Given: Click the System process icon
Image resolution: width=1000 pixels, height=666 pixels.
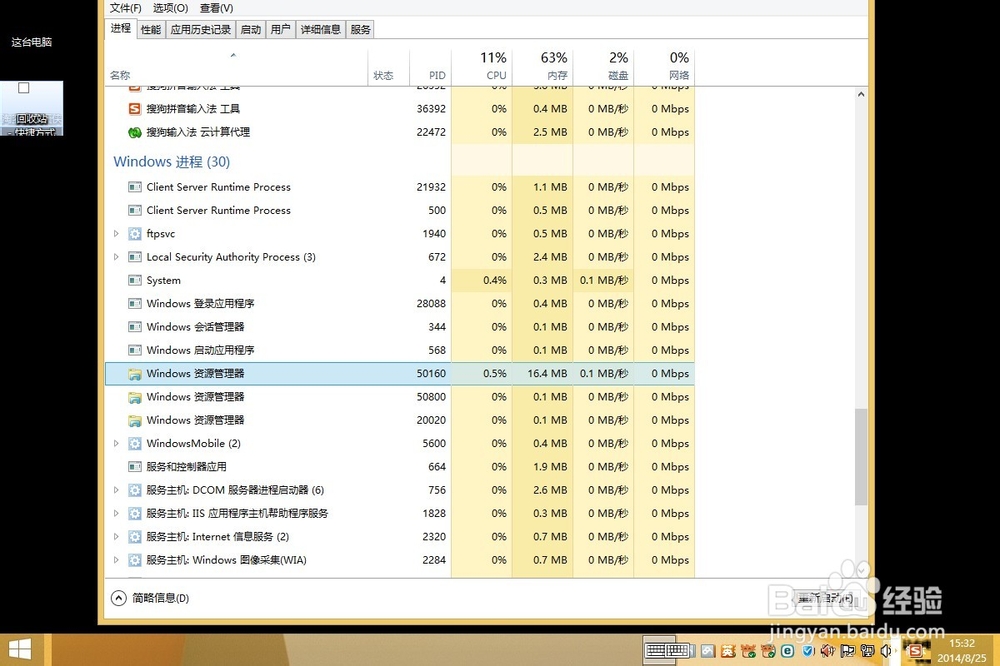Looking at the screenshot, I should [135, 281].
